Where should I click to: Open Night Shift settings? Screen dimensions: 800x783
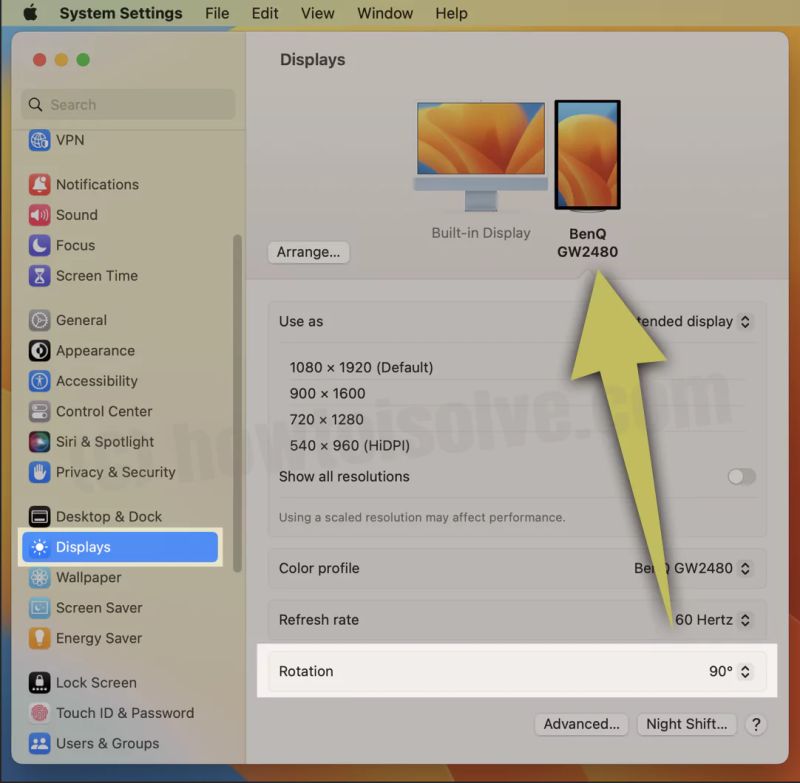pos(687,724)
